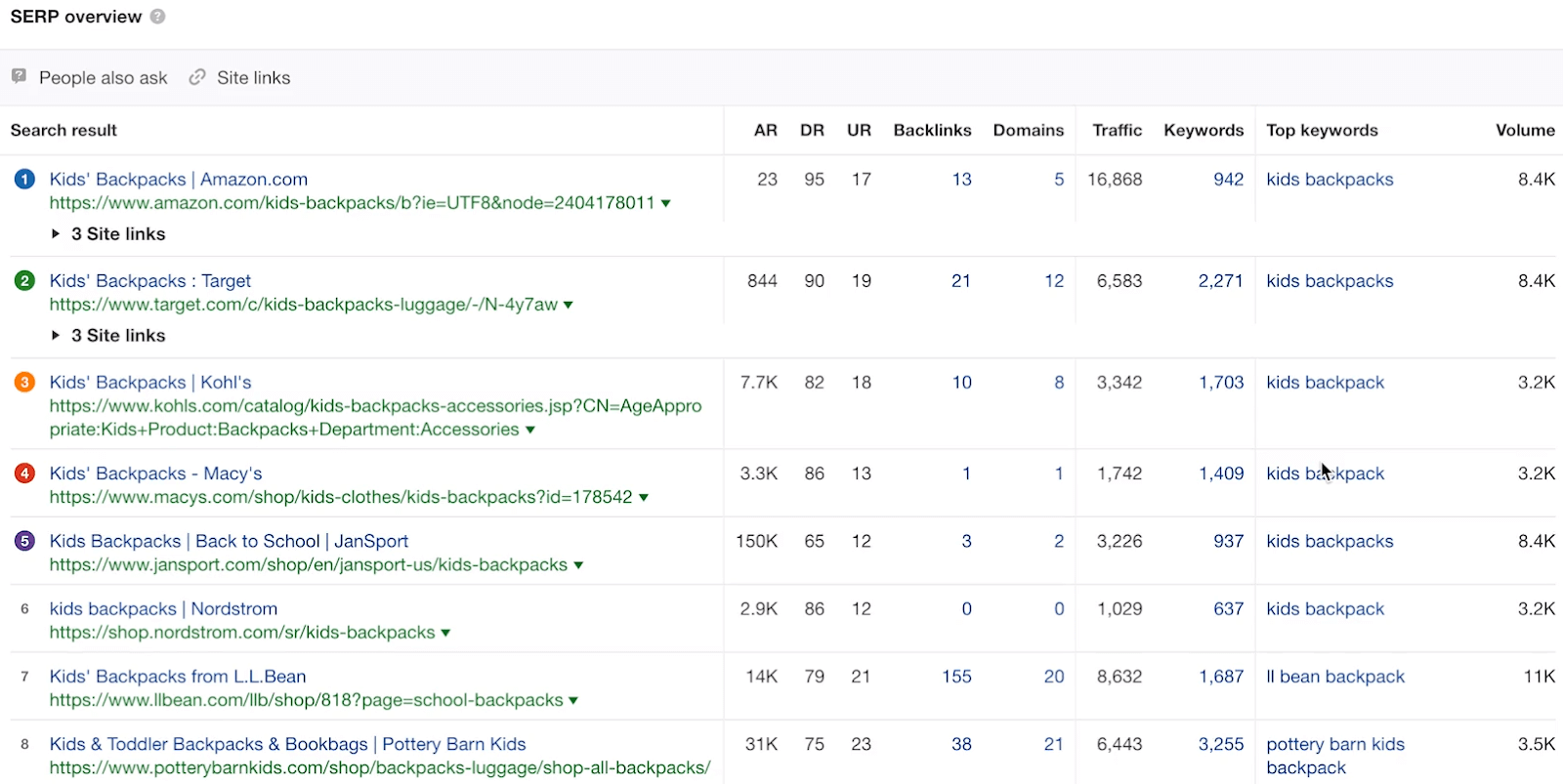Viewport: 1563px width, 784px height.
Task: Open the Kids' Backpacks from L.L.Bean link
Action: click(178, 677)
